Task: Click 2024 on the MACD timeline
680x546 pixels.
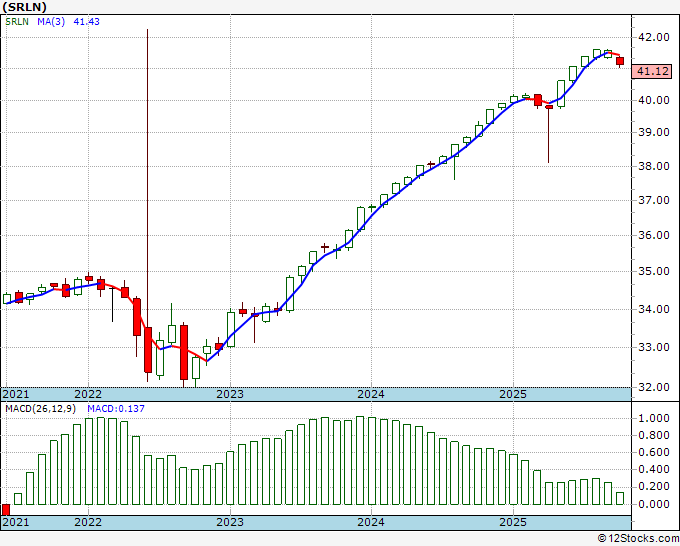Action: (371, 522)
